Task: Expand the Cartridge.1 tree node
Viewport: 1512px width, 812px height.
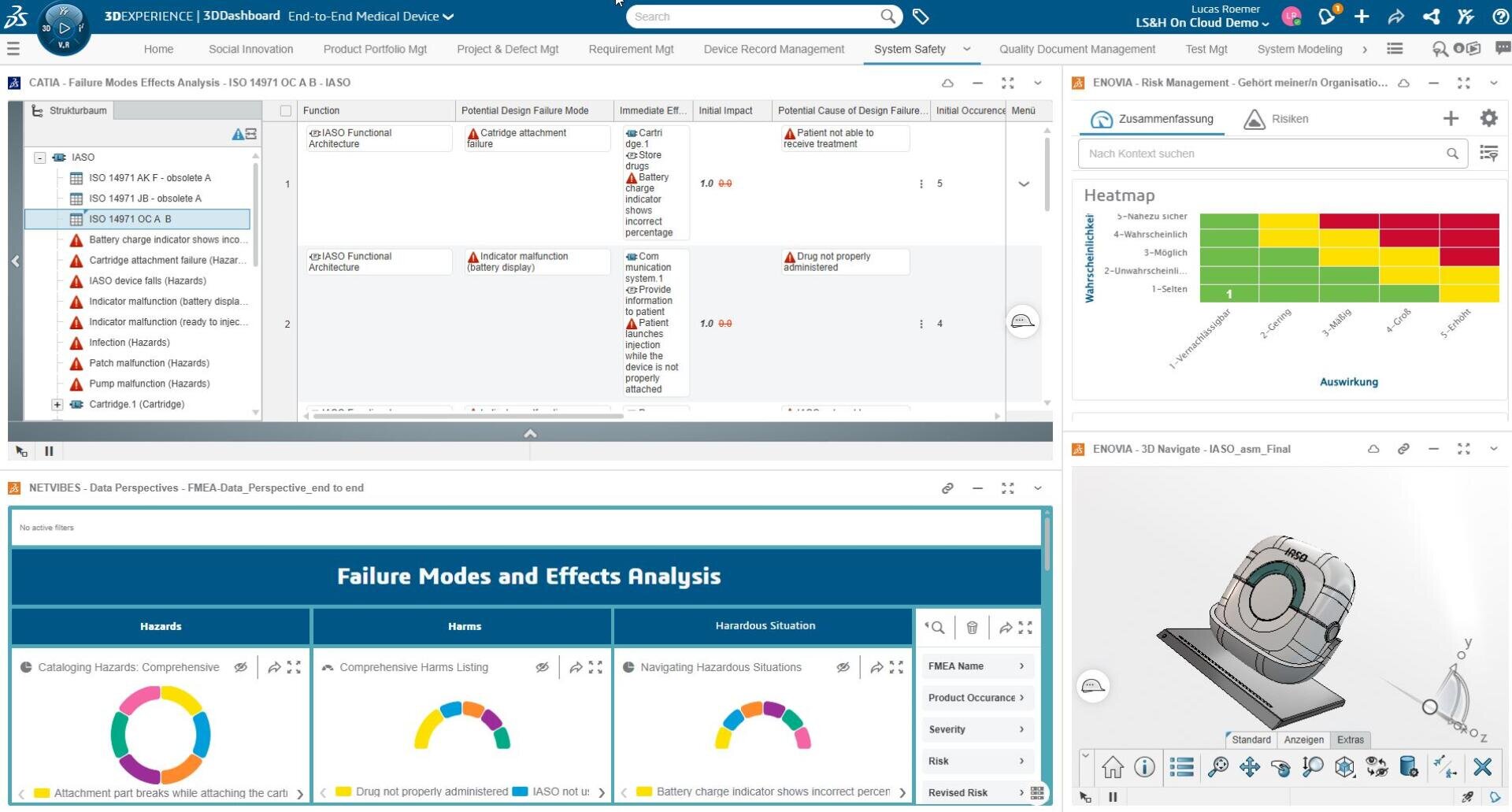Action: (x=57, y=405)
